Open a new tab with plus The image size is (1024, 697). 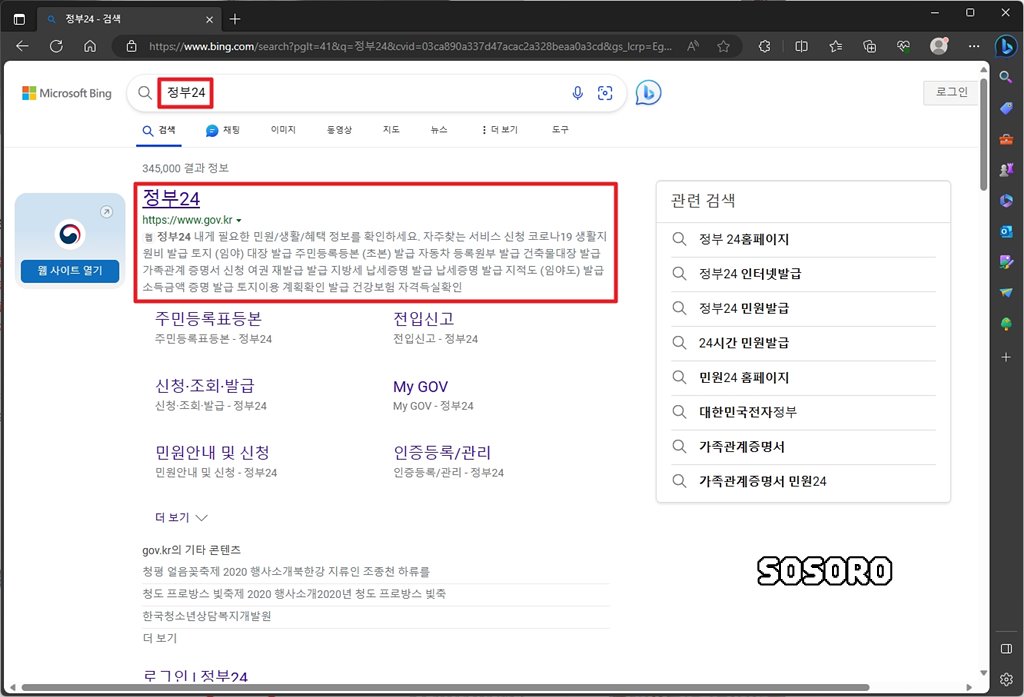pyautogui.click(x=235, y=19)
